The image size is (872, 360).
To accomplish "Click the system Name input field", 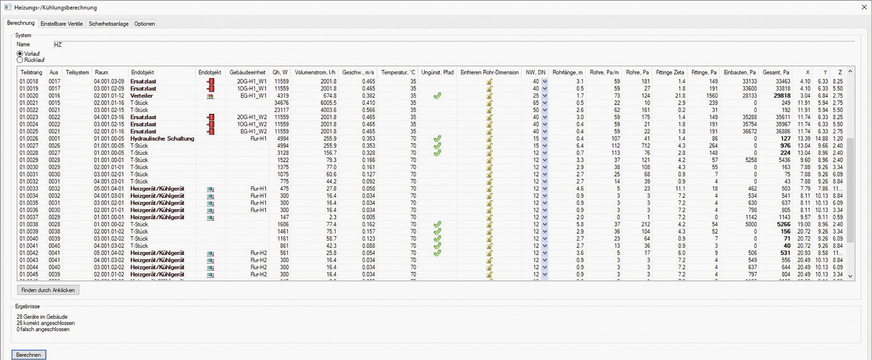I will [453, 44].
